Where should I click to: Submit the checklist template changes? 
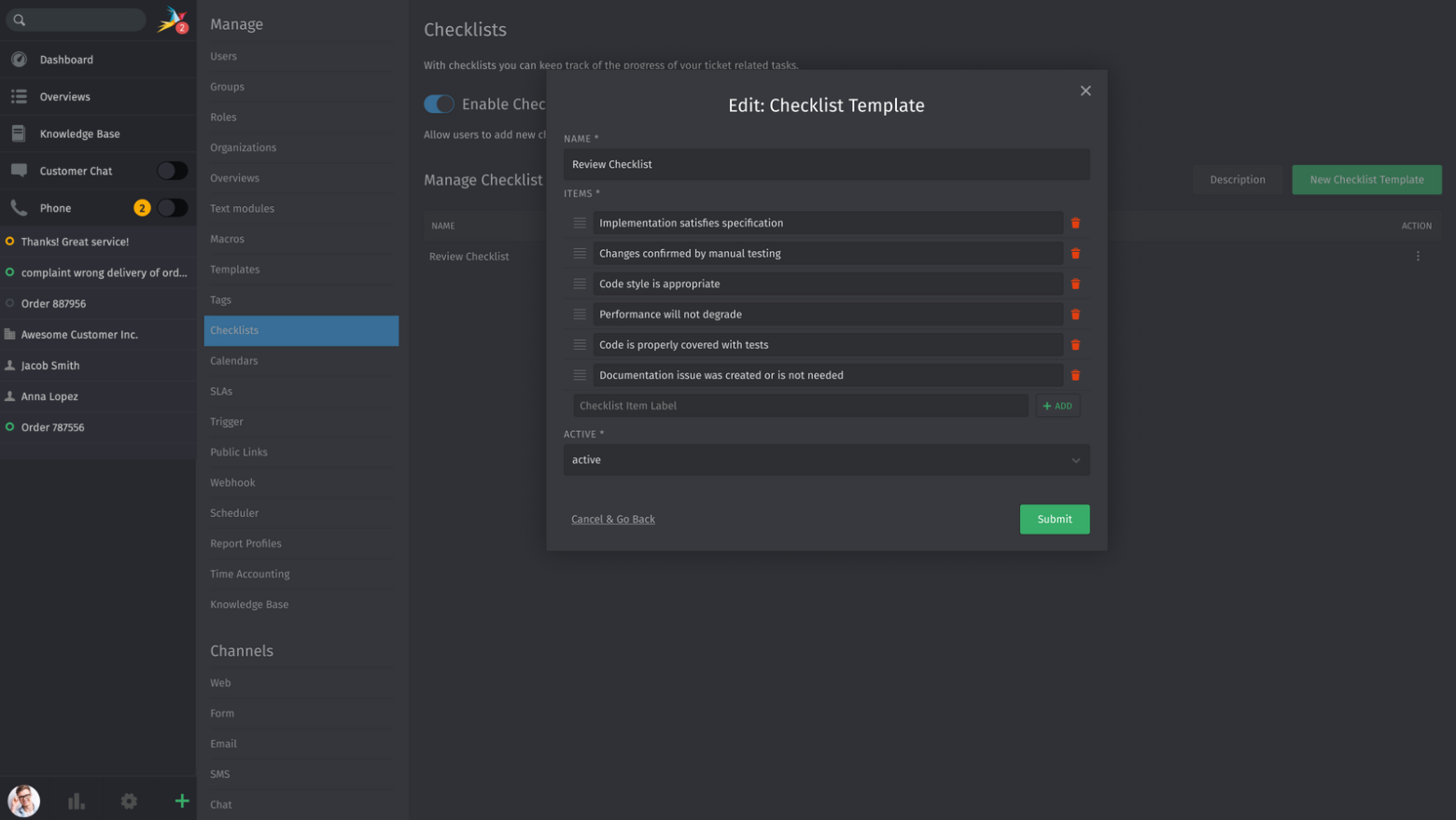[1054, 520]
